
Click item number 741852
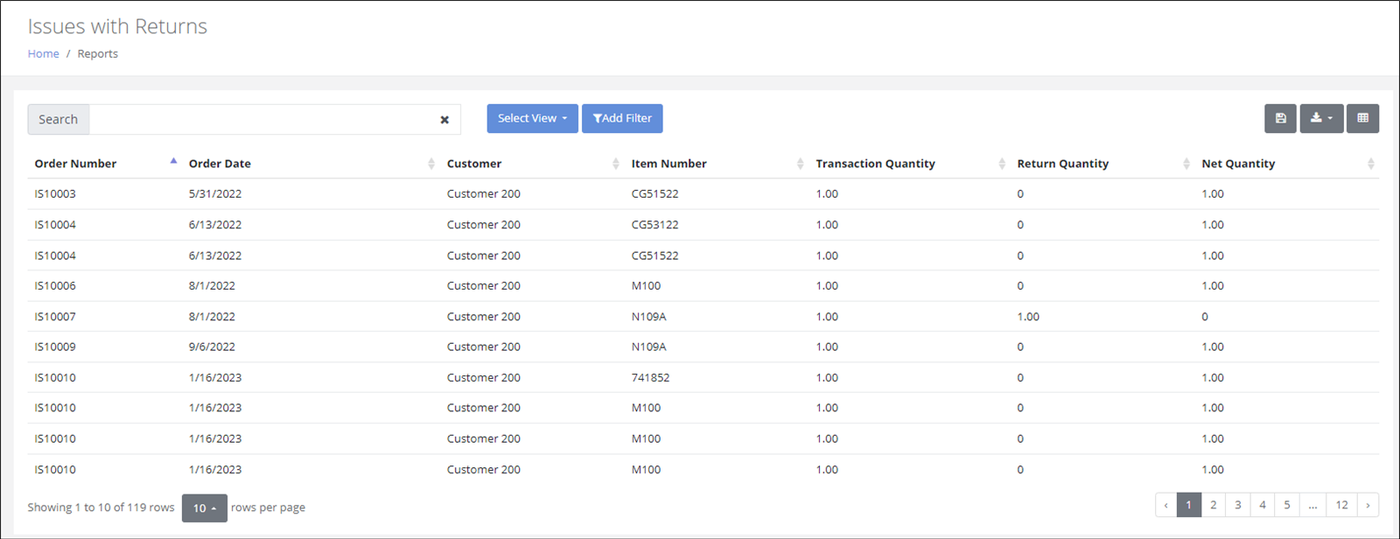pyautogui.click(x=651, y=378)
